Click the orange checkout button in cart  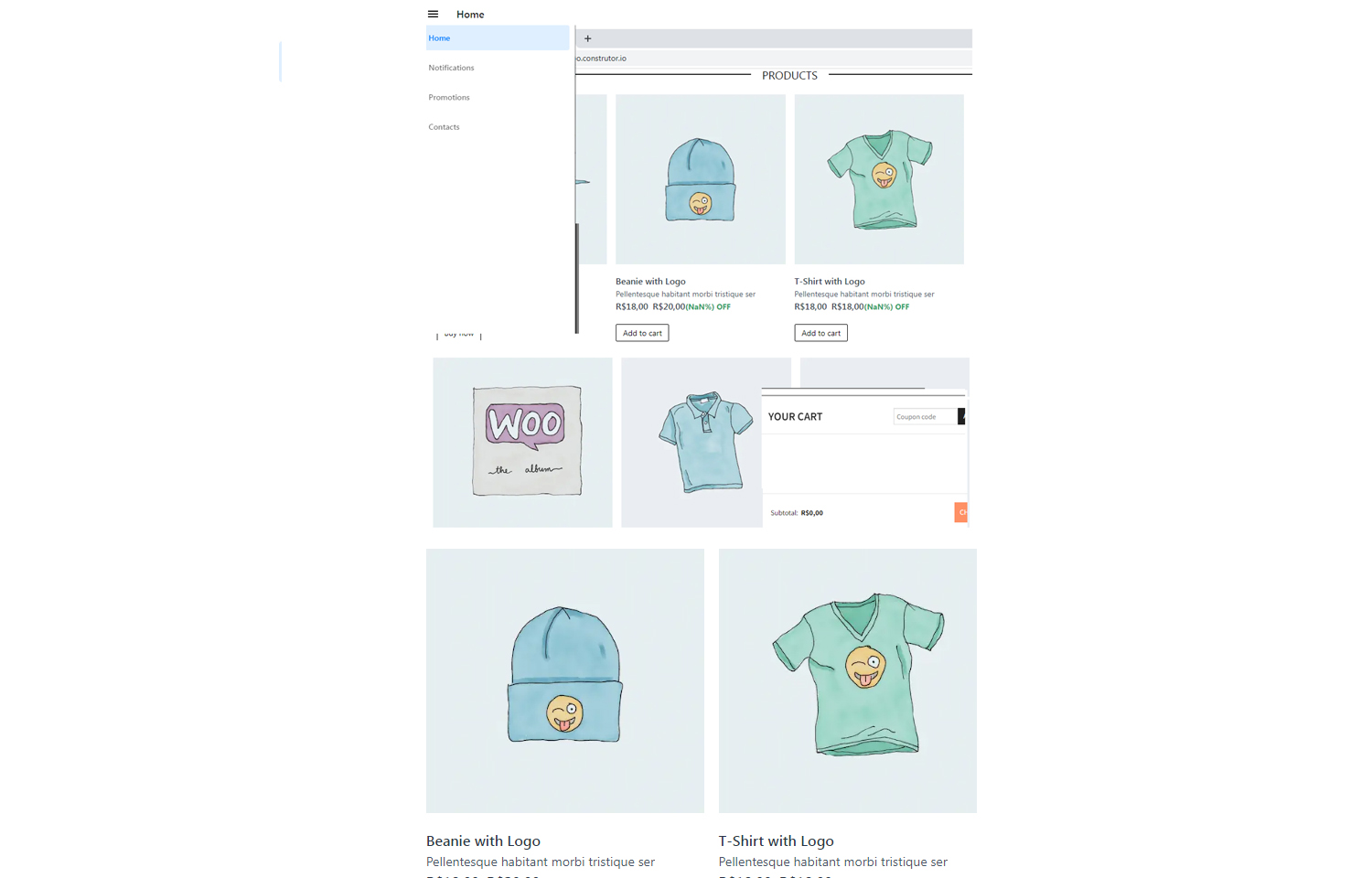[x=960, y=512]
